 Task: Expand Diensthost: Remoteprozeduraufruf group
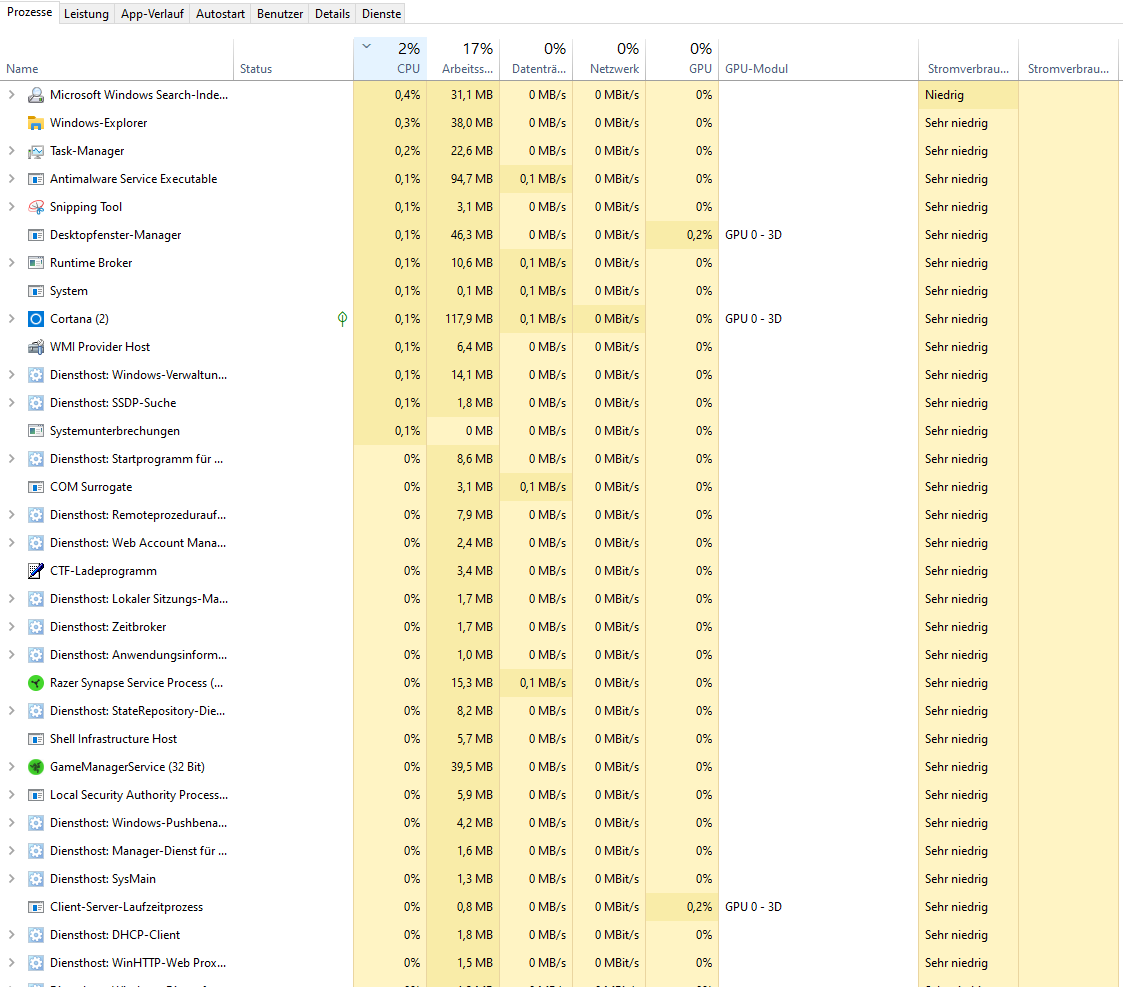pos(11,514)
